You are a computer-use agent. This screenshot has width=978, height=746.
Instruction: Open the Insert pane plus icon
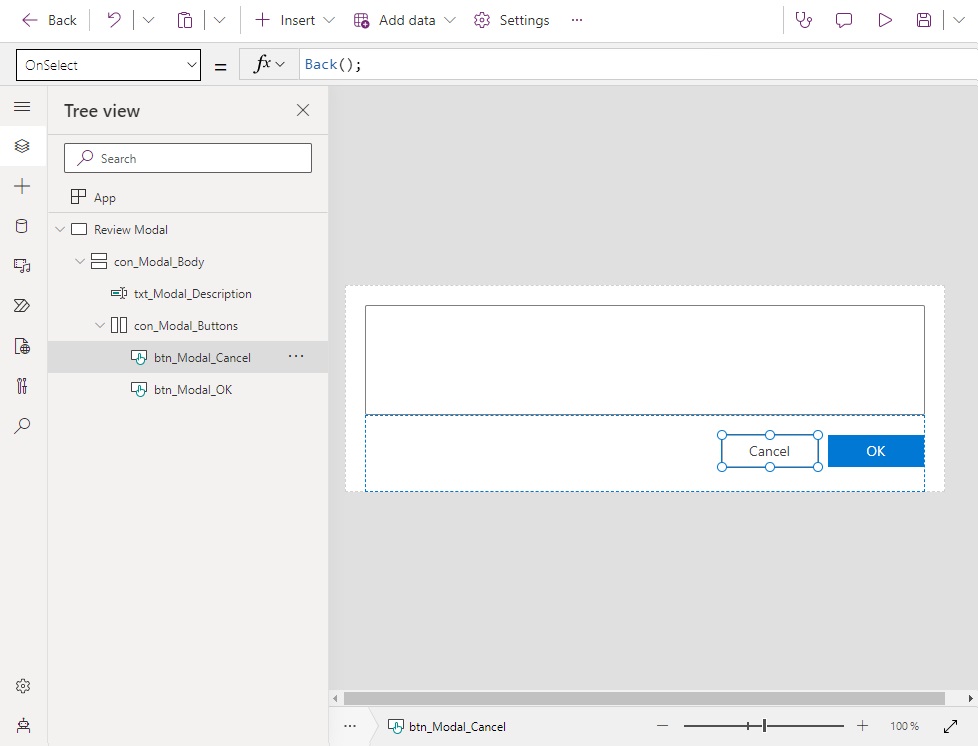(x=22, y=186)
